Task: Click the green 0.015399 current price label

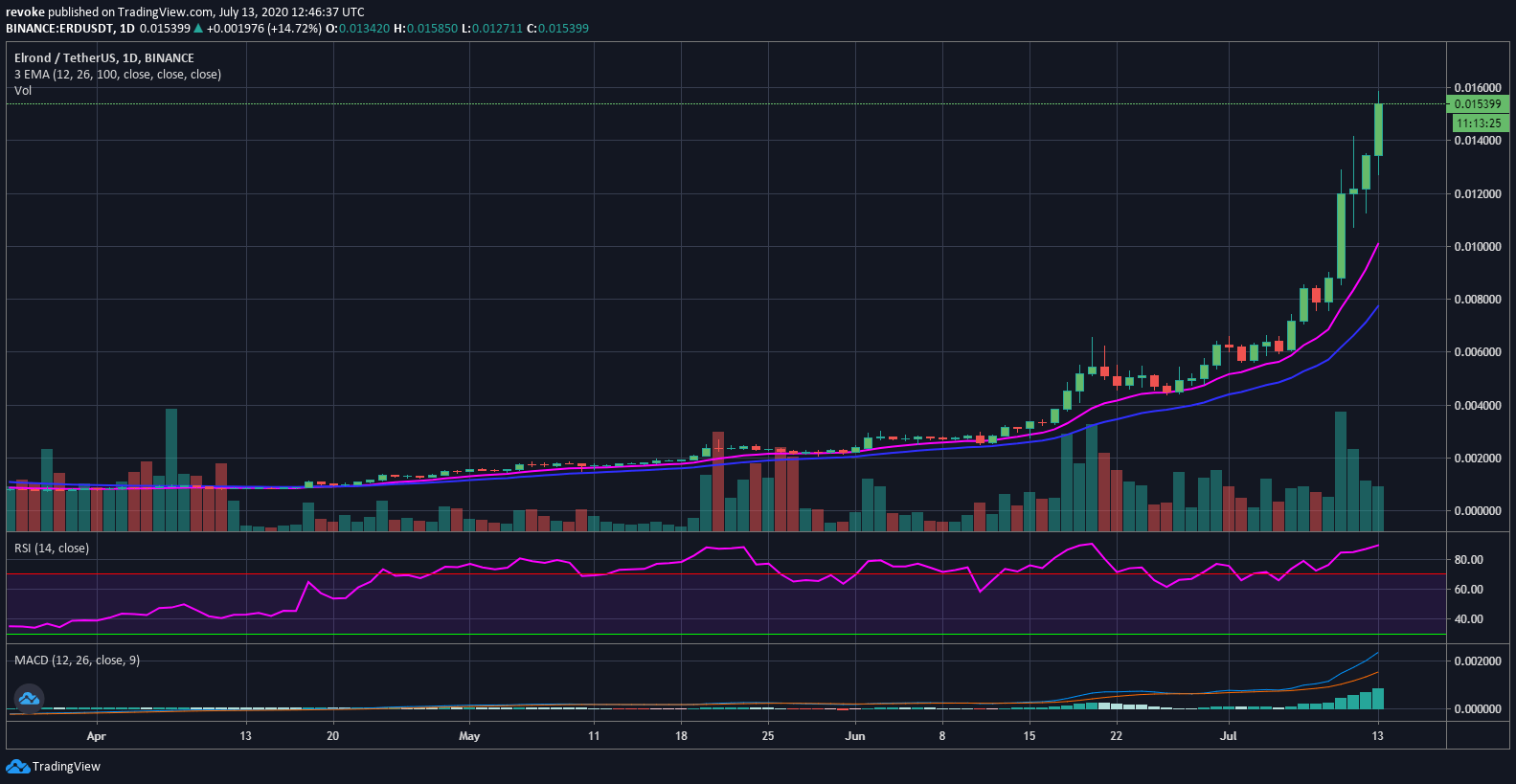Action: 1477,104
